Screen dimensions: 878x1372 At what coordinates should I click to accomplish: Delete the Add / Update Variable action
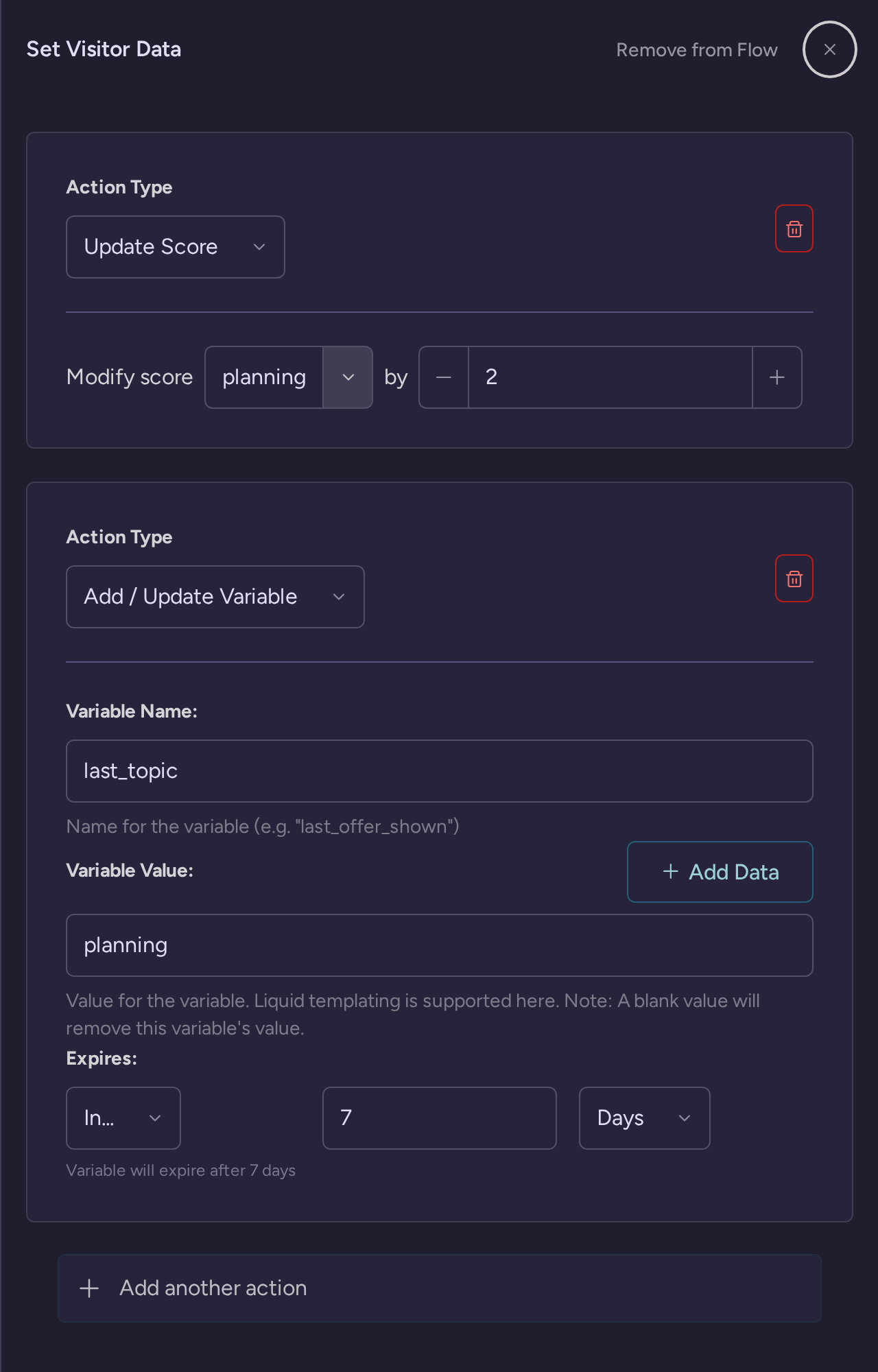(794, 578)
